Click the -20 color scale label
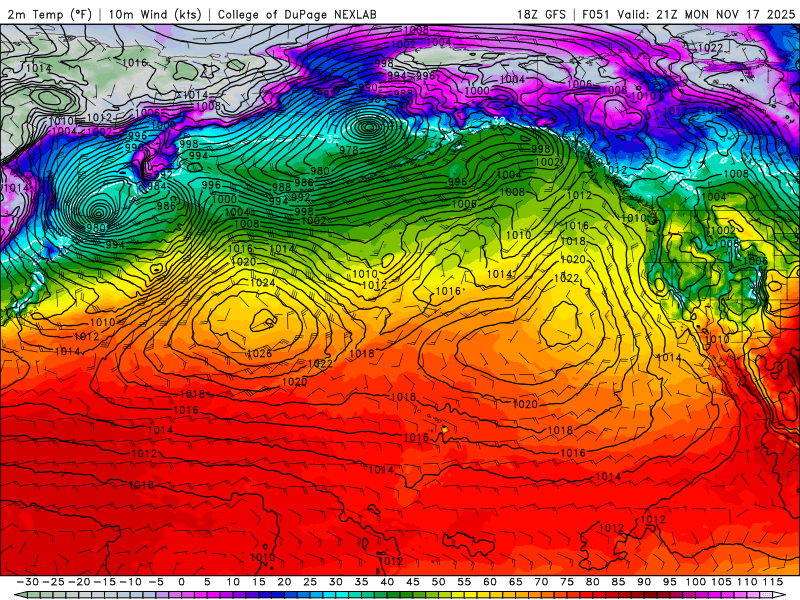Screen dimensions: 800x600 tap(79, 582)
